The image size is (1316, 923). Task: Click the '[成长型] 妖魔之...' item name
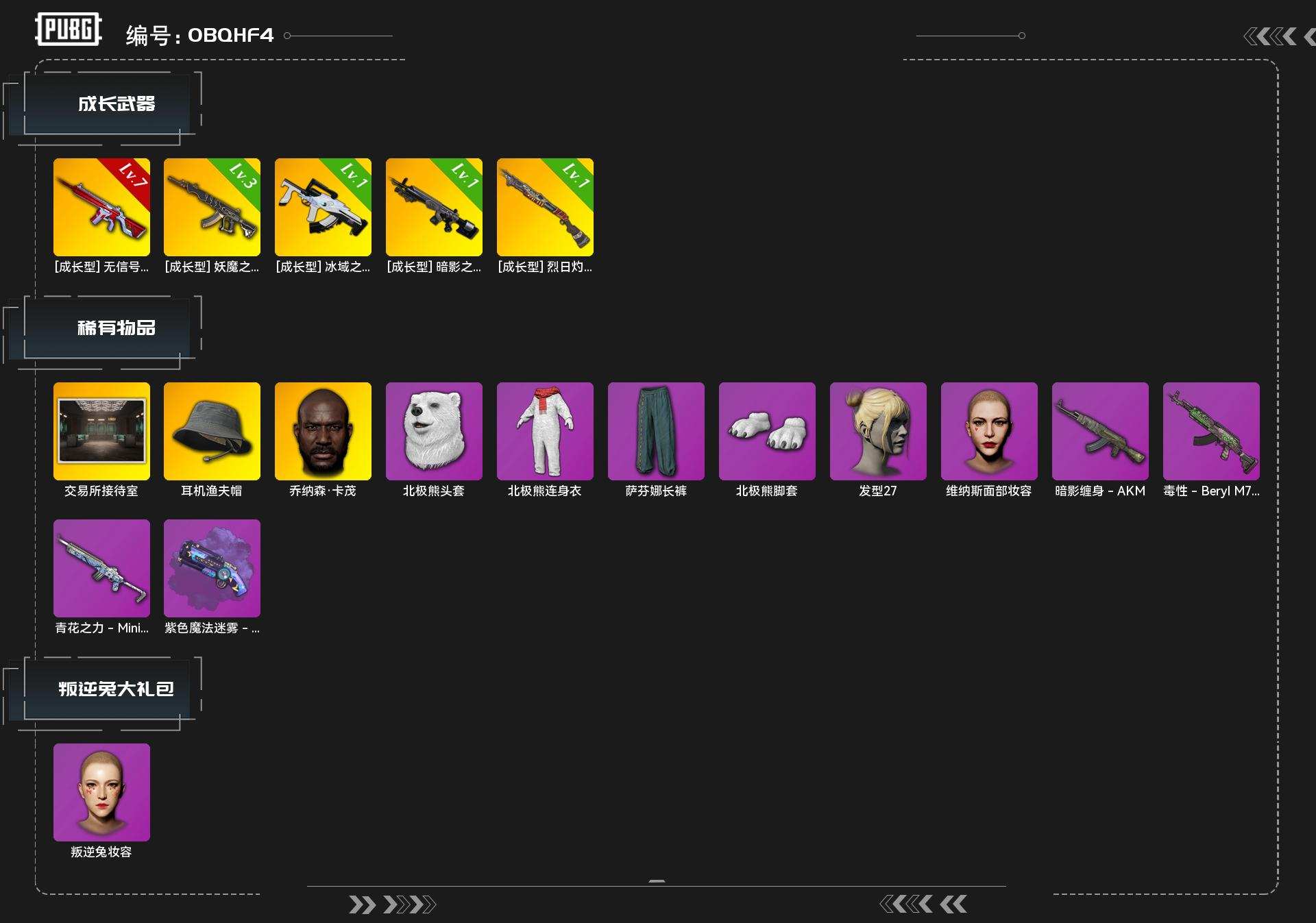tap(212, 267)
